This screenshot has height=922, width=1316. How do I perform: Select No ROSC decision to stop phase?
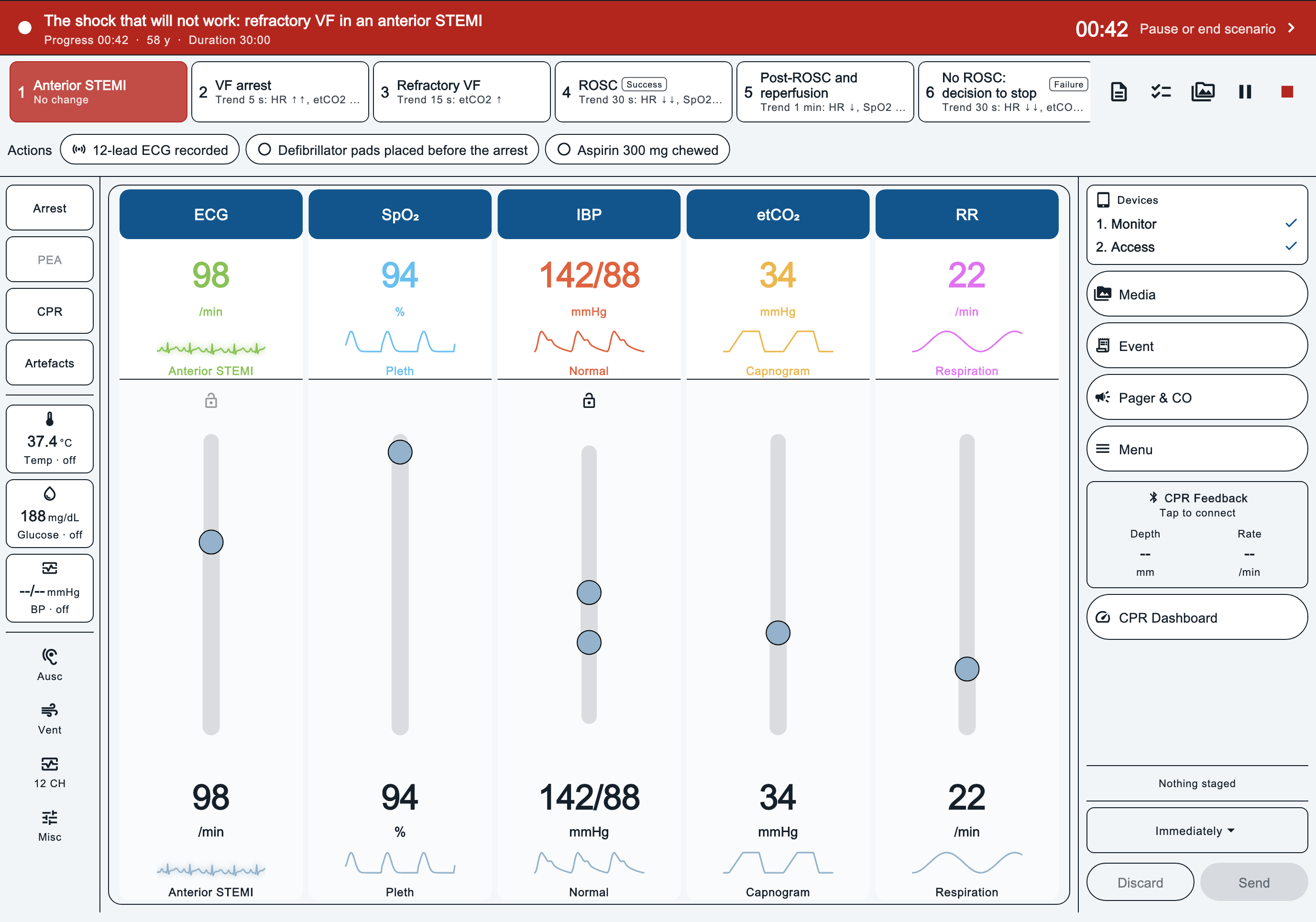click(x=1004, y=92)
